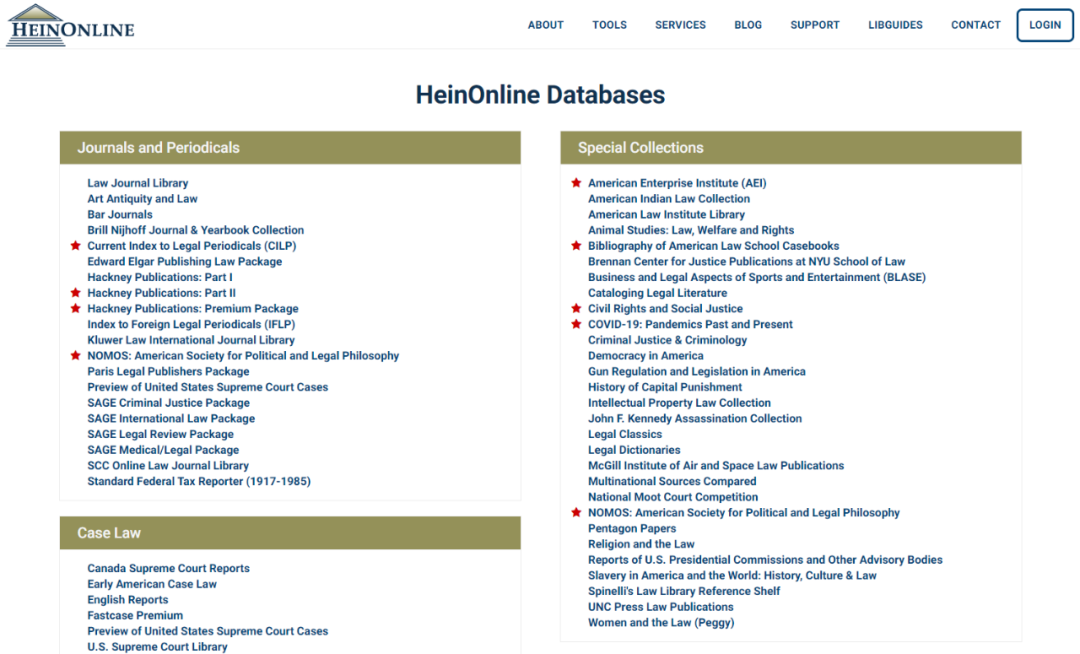1080x654 pixels.
Task: Open Art Antiquity and Law
Action: pos(143,199)
